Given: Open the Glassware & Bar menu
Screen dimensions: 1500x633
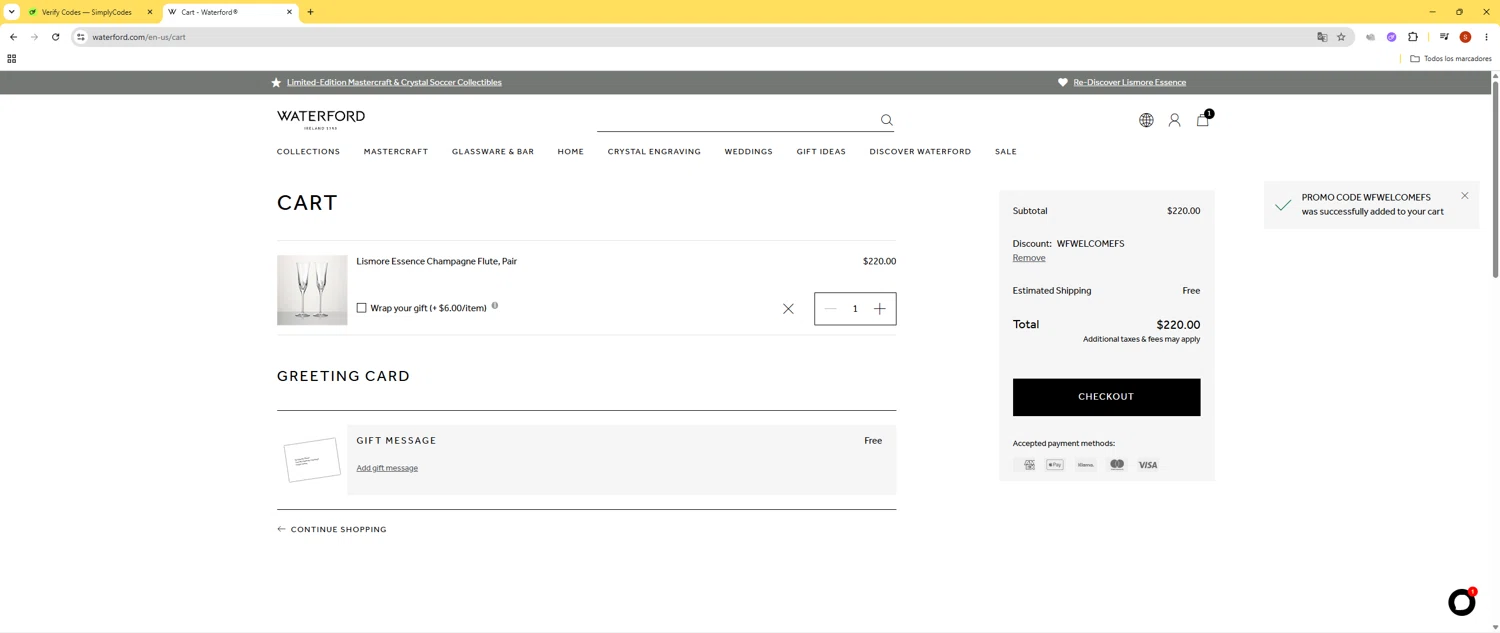Looking at the screenshot, I should pyautogui.click(x=493, y=152).
